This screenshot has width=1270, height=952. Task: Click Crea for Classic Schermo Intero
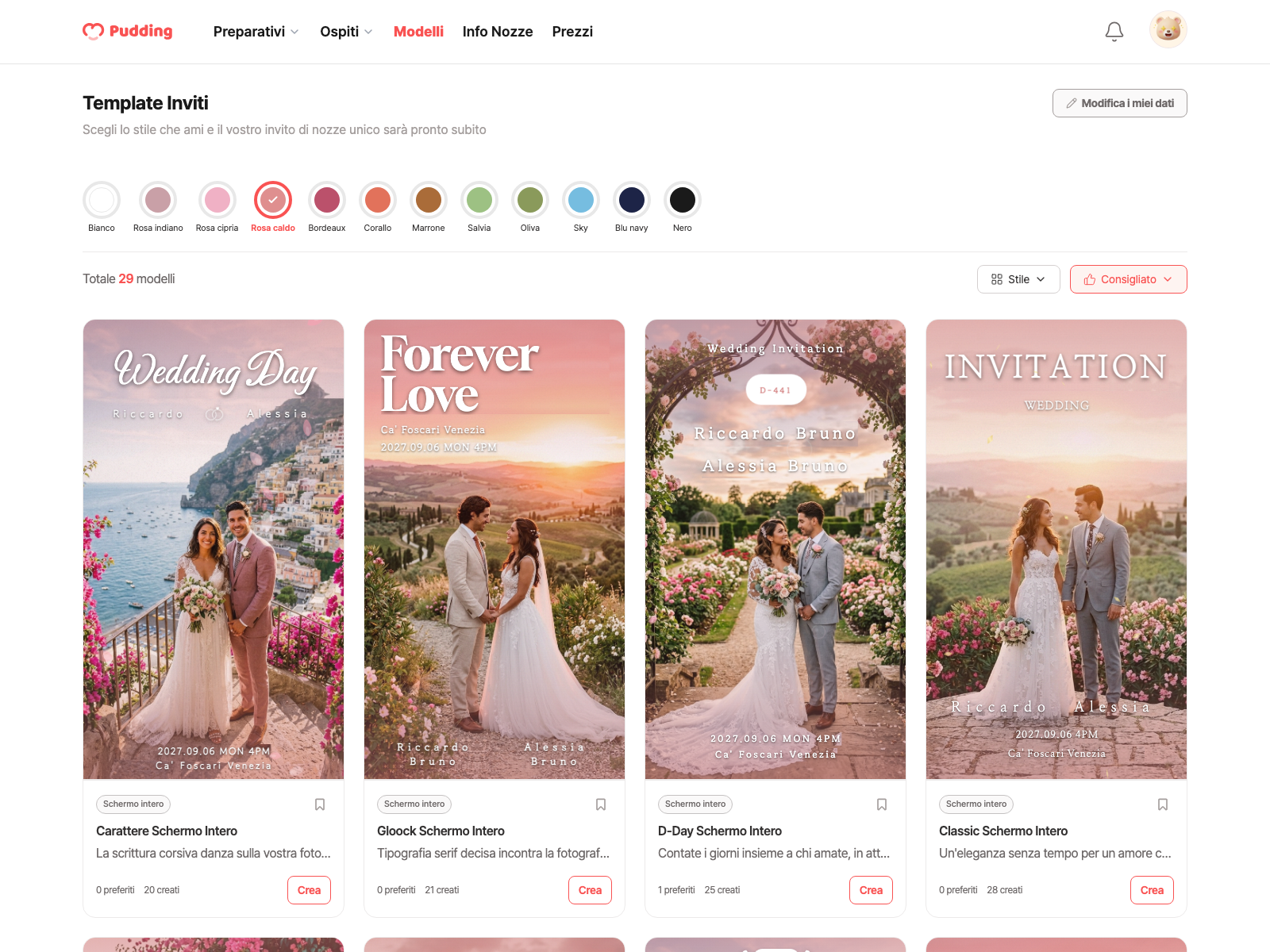click(1152, 890)
